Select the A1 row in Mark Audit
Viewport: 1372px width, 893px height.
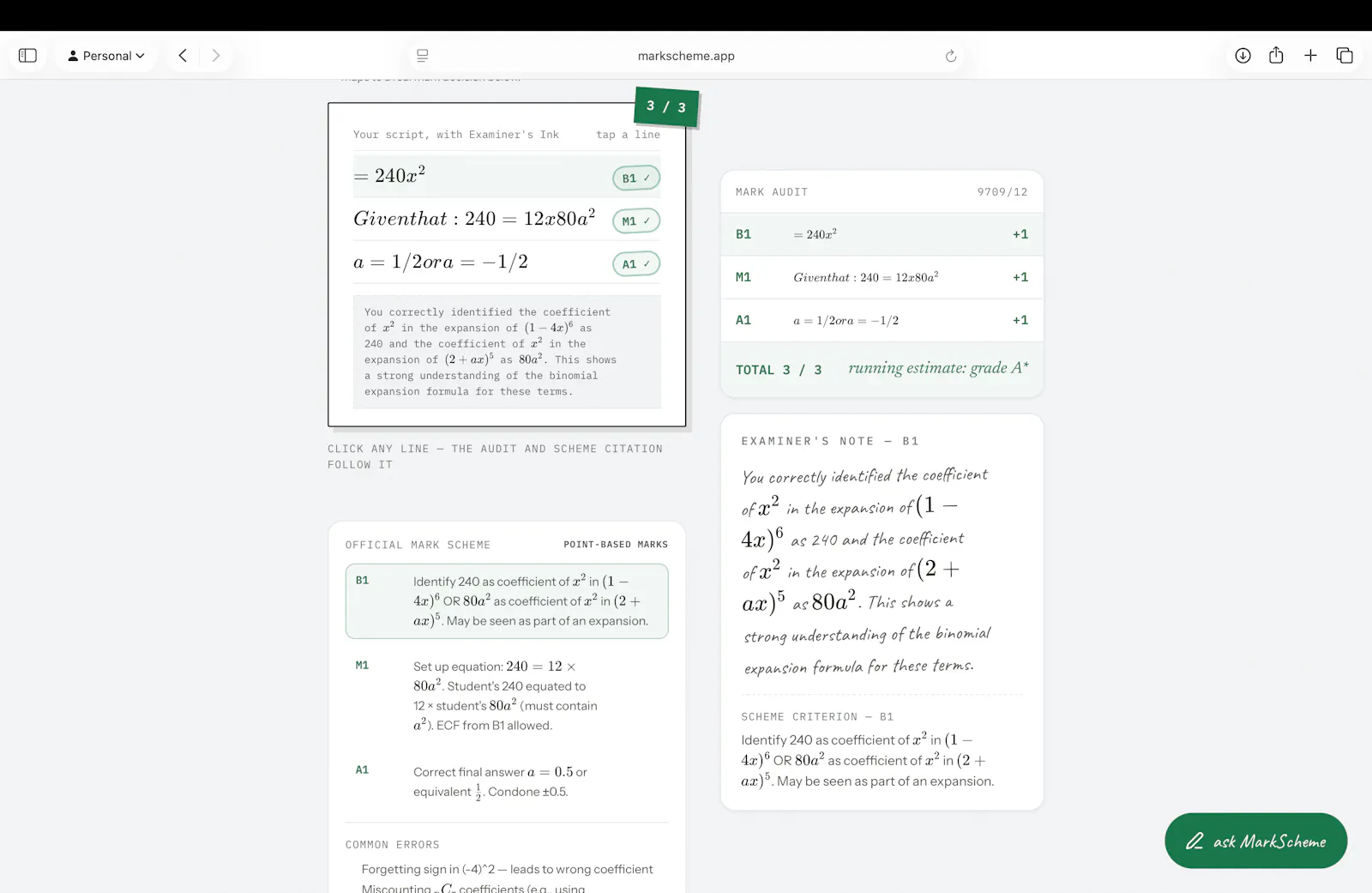(x=882, y=320)
